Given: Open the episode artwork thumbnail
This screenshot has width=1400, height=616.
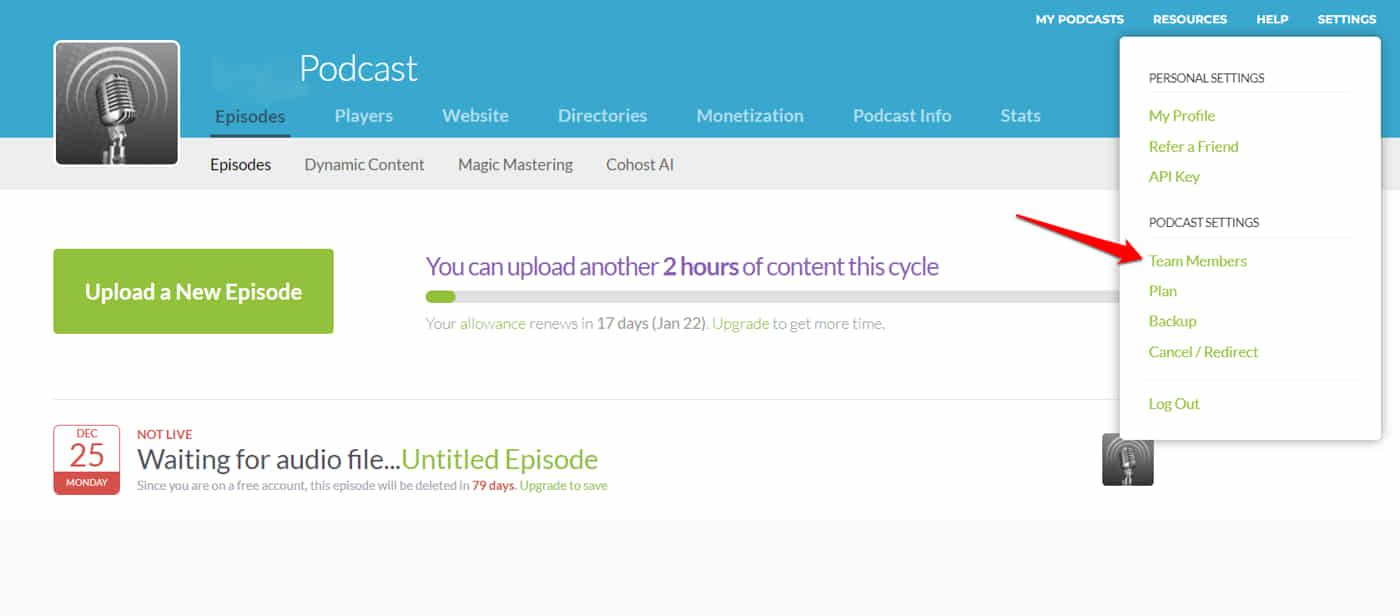Looking at the screenshot, I should click(x=1127, y=460).
